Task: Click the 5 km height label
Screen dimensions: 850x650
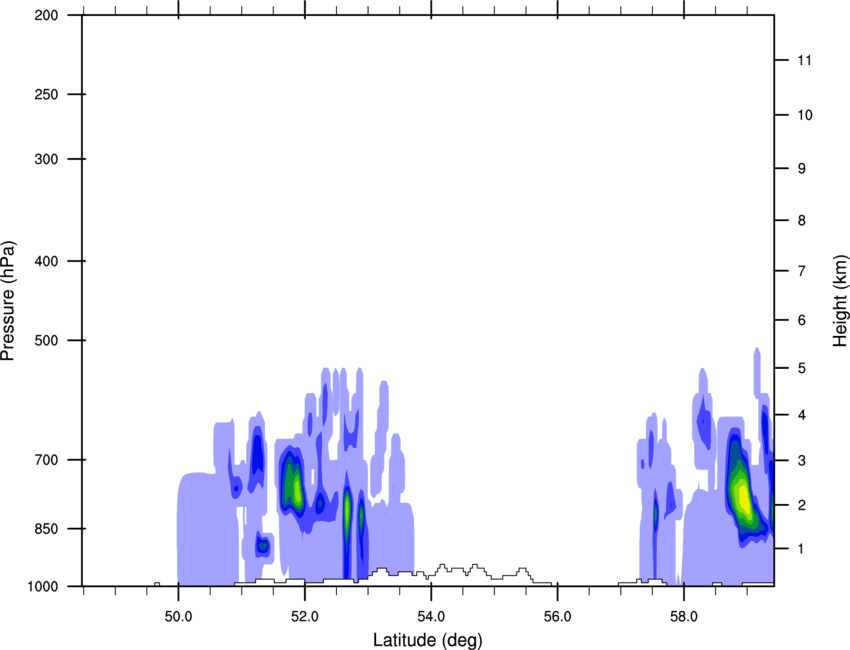Action: [802, 368]
